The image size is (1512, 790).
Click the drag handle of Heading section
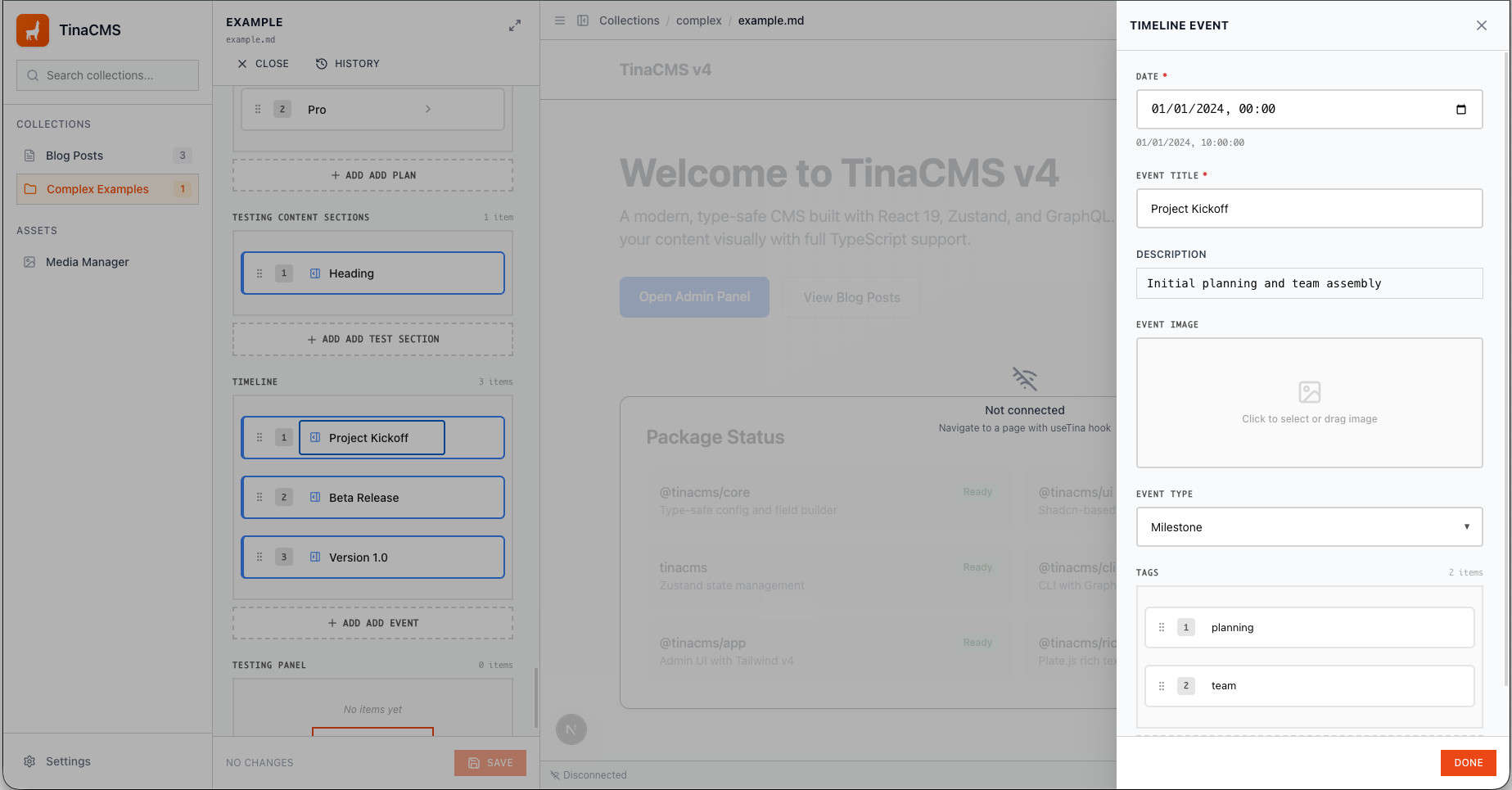pos(260,273)
